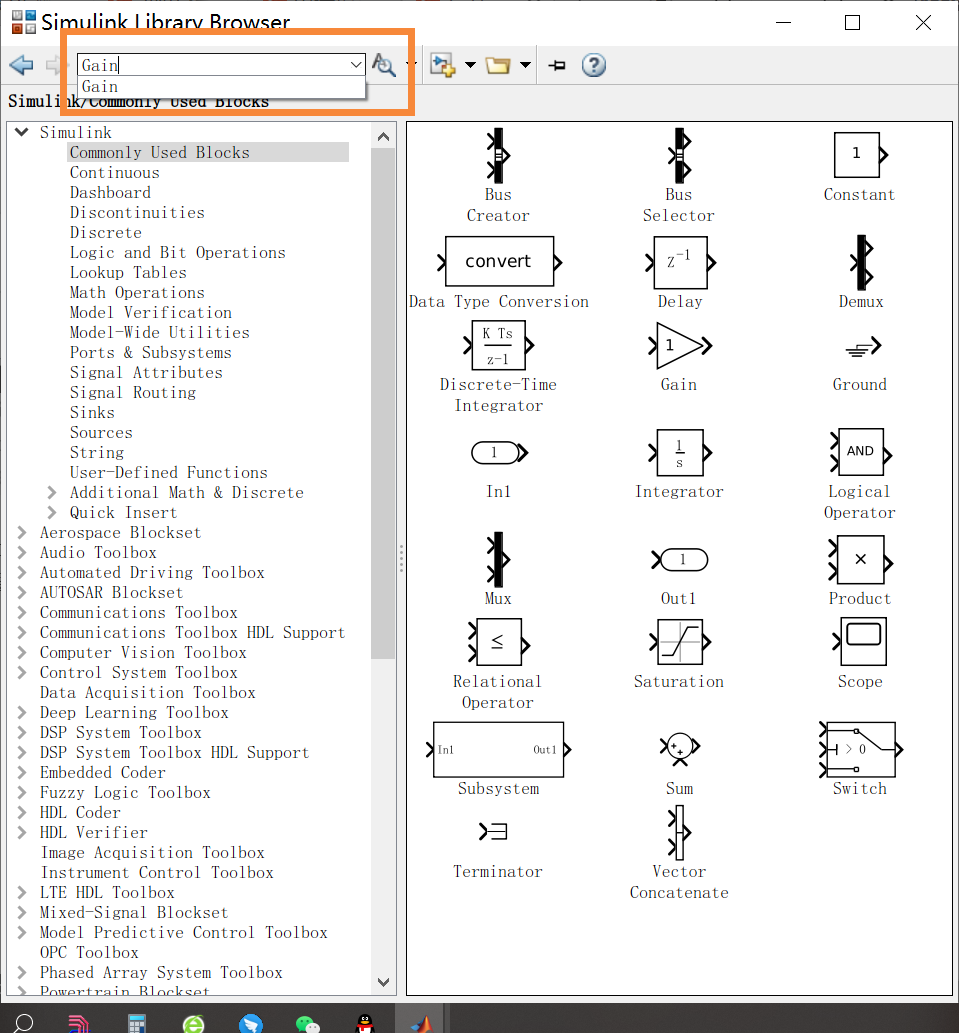
Task: Open User-Defined Functions library
Action: (169, 472)
